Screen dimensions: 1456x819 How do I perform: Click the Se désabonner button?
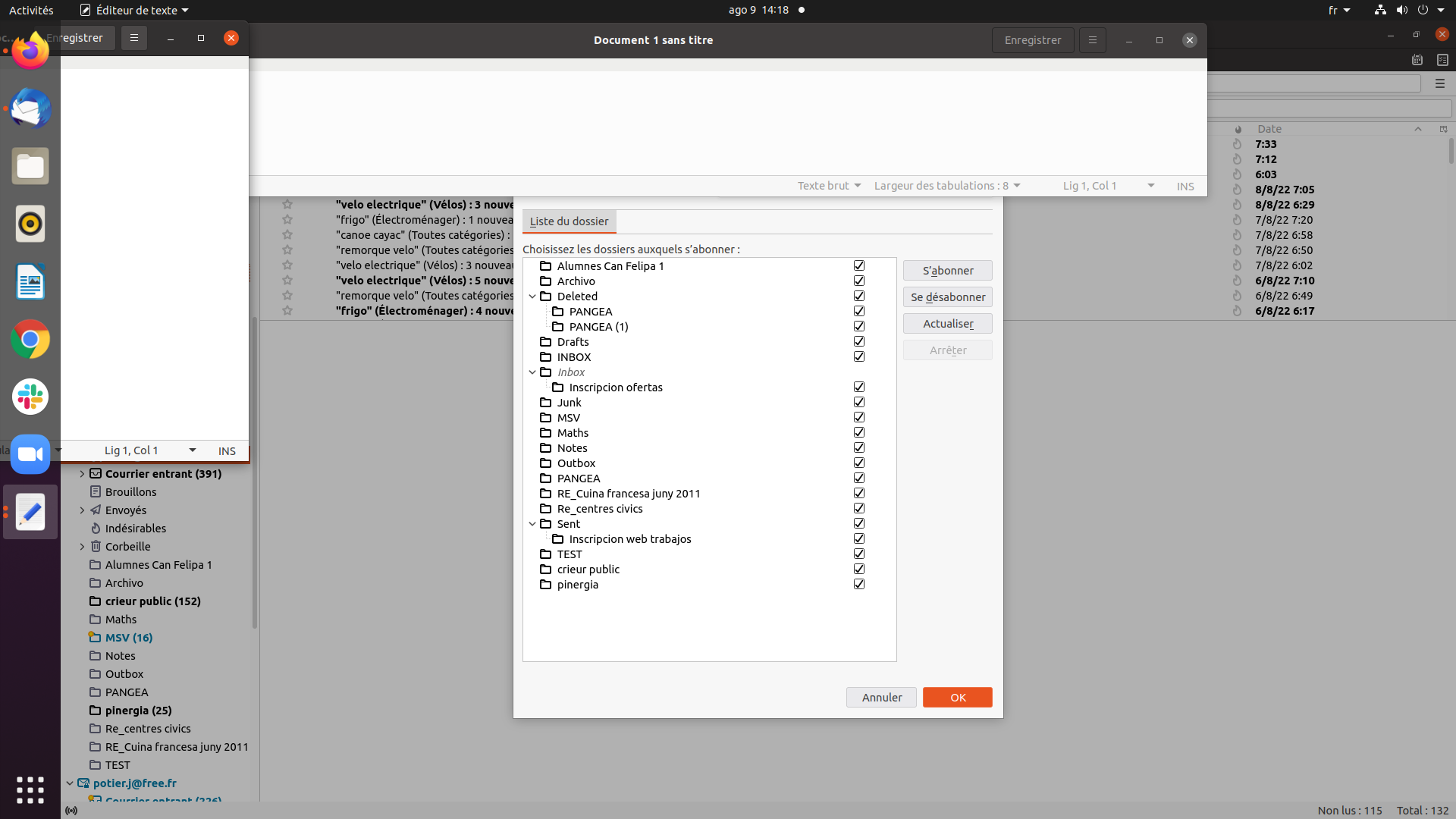click(947, 297)
